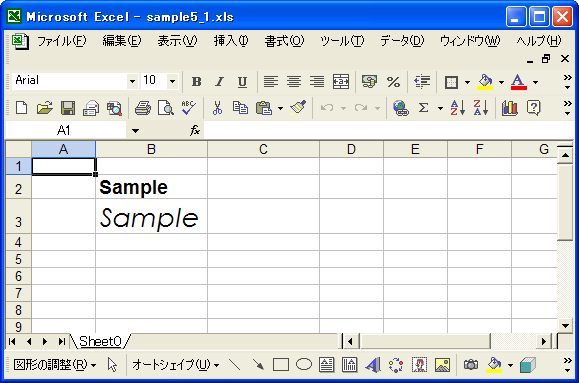
Task: Insert hyperlink globe icon
Action: tap(401, 108)
